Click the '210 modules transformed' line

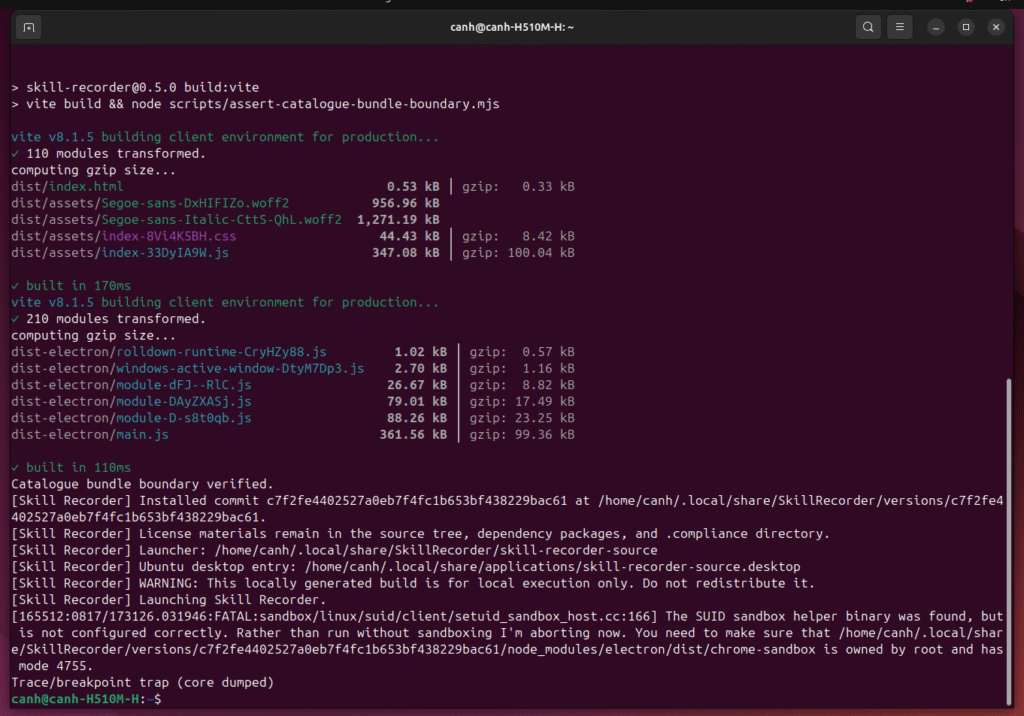tap(108, 319)
